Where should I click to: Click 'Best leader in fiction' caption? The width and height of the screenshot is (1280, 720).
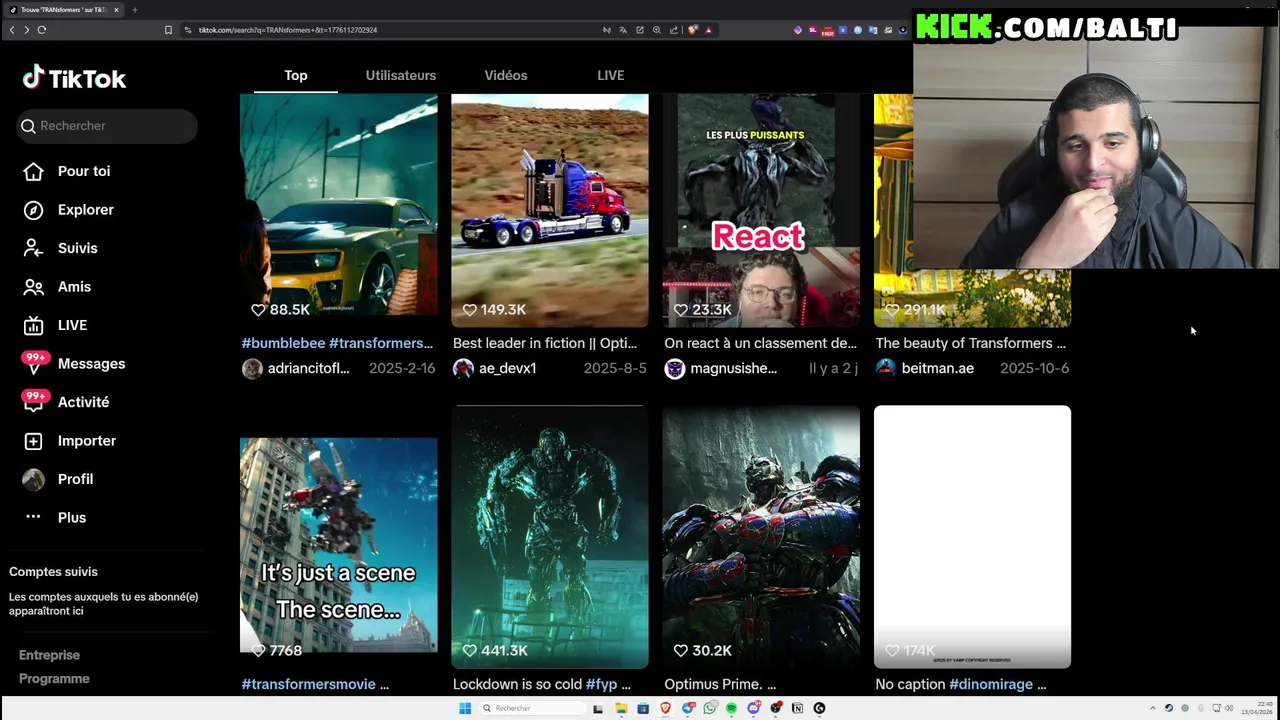[x=545, y=343]
